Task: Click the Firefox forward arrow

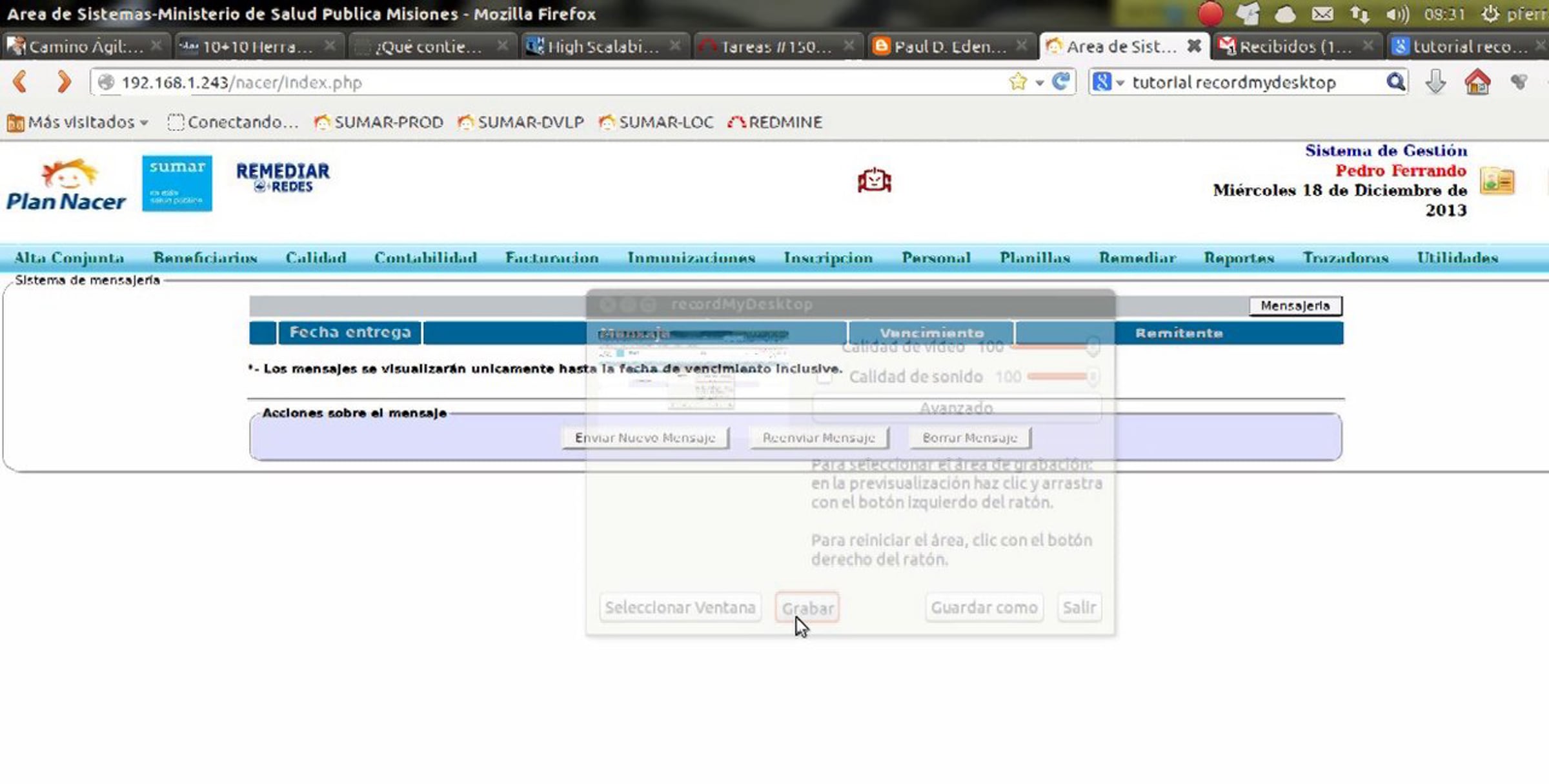Action: tap(63, 82)
